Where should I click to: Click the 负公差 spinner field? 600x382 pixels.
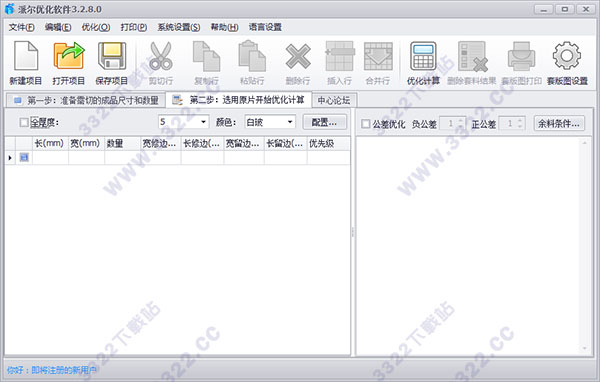(452, 123)
